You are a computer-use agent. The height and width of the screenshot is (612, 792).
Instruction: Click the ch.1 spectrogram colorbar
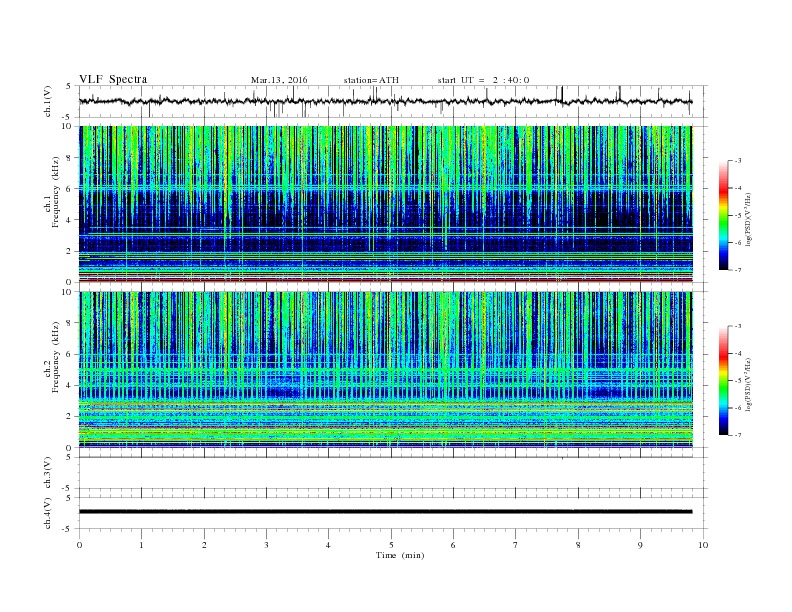tap(724, 215)
